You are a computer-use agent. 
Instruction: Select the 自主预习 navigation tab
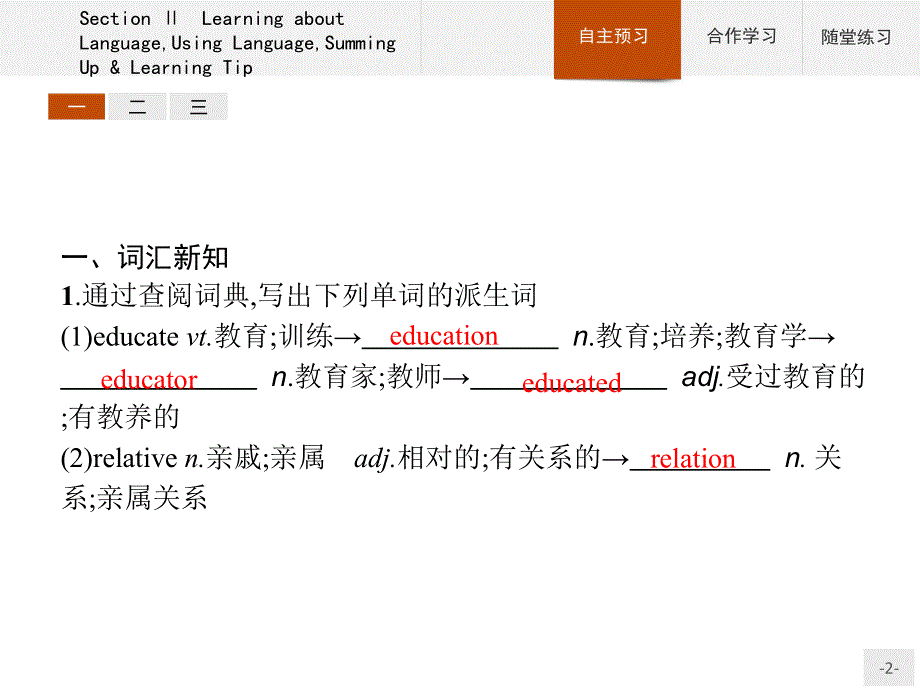(615, 37)
